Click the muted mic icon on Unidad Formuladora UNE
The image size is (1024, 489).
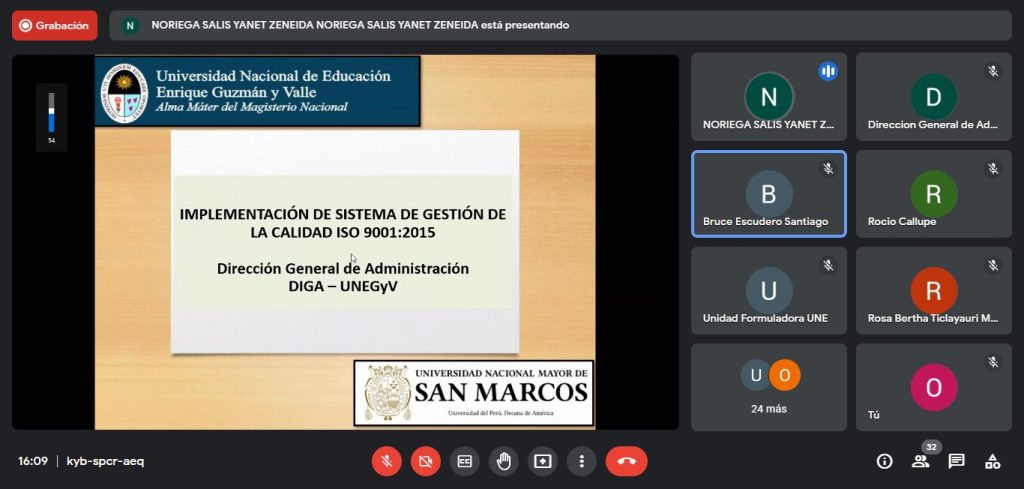828,266
